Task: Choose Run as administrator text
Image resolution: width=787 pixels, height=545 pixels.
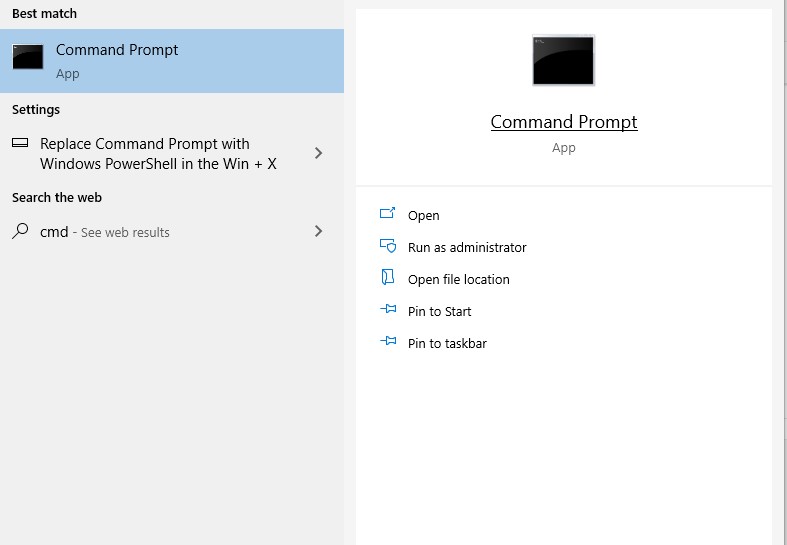Action: click(467, 248)
